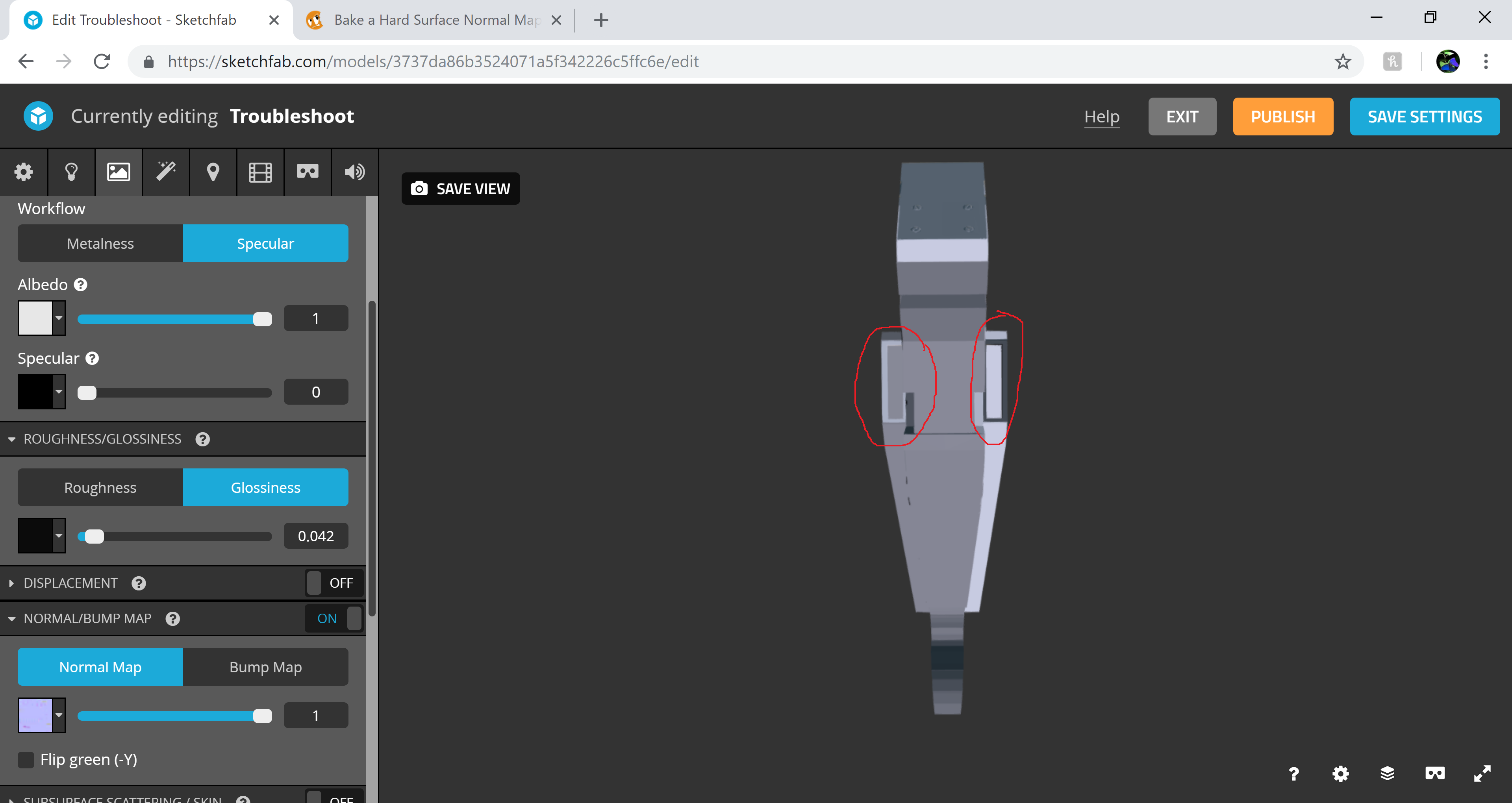Image resolution: width=1512 pixels, height=803 pixels.
Task: Open the annotations pin tool
Action: (x=213, y=172)
